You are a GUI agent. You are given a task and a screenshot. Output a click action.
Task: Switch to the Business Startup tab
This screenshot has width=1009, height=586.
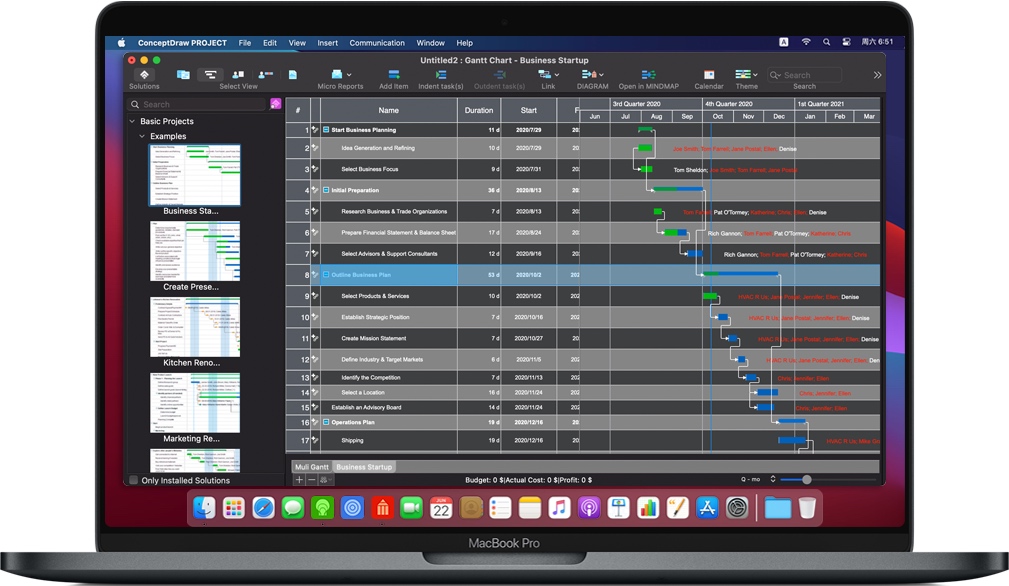point(363,466)
